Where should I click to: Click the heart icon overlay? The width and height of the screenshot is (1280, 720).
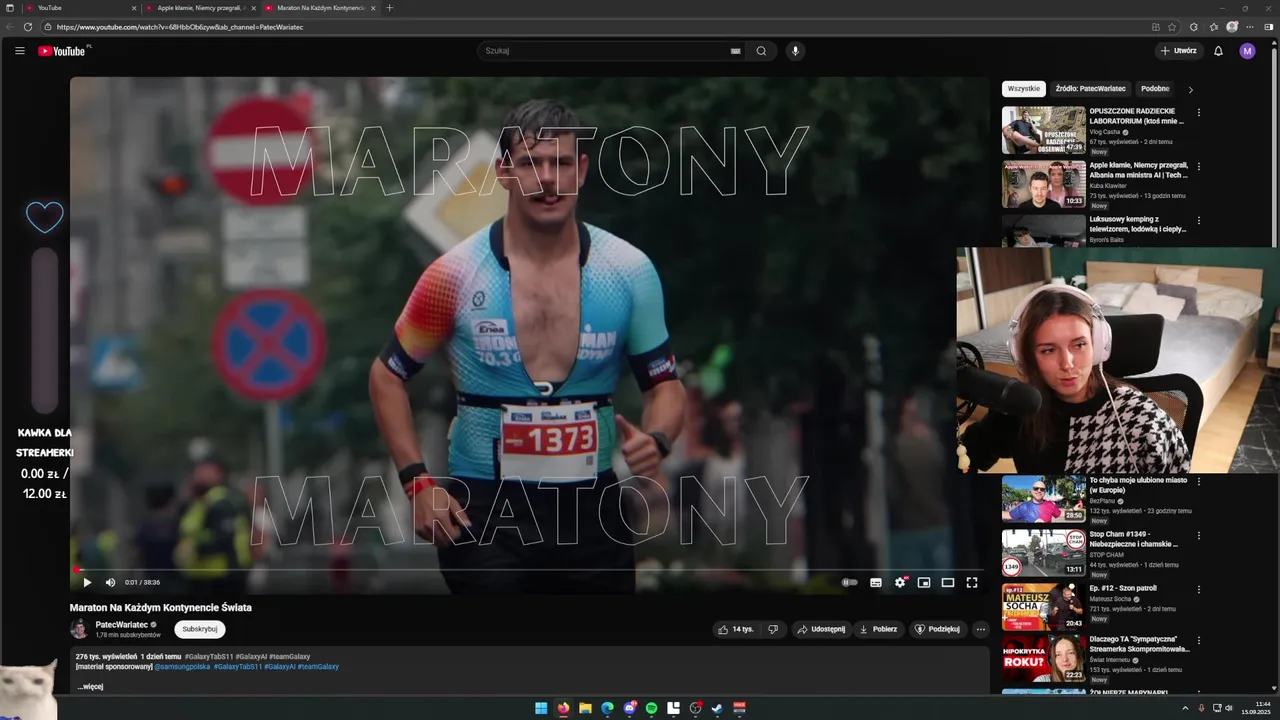pos(45,217)
